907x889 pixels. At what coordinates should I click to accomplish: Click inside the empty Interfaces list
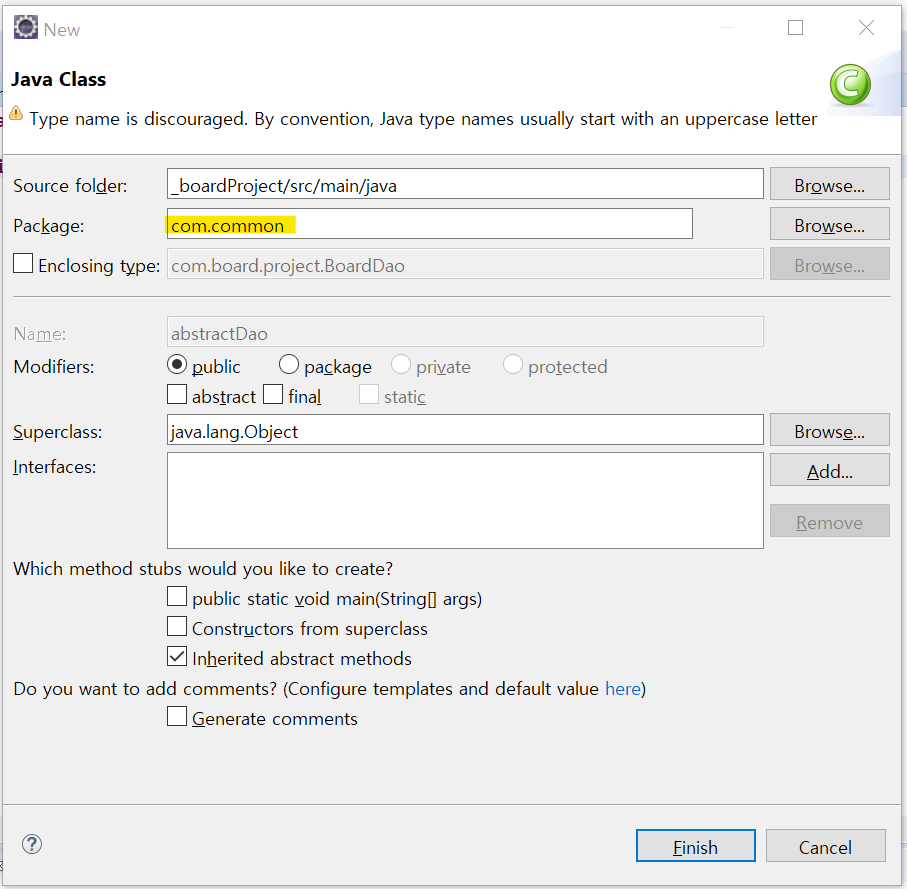pos(465,500)
